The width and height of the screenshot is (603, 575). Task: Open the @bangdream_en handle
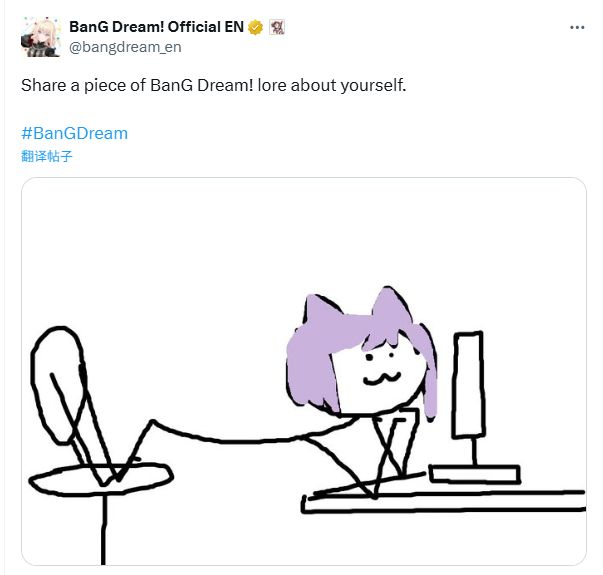(125, 47)
